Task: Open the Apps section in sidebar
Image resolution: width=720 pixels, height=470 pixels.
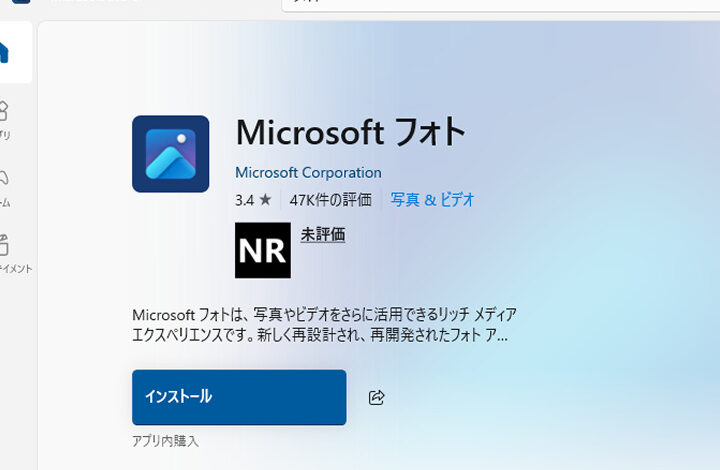Action: tap(4, 119)
